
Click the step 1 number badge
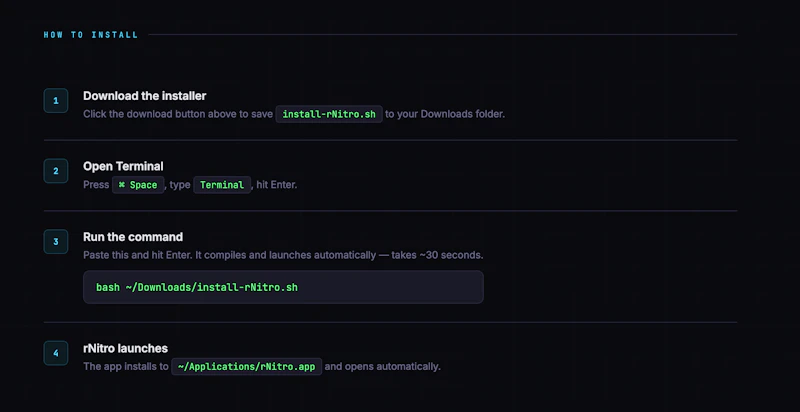56,100
